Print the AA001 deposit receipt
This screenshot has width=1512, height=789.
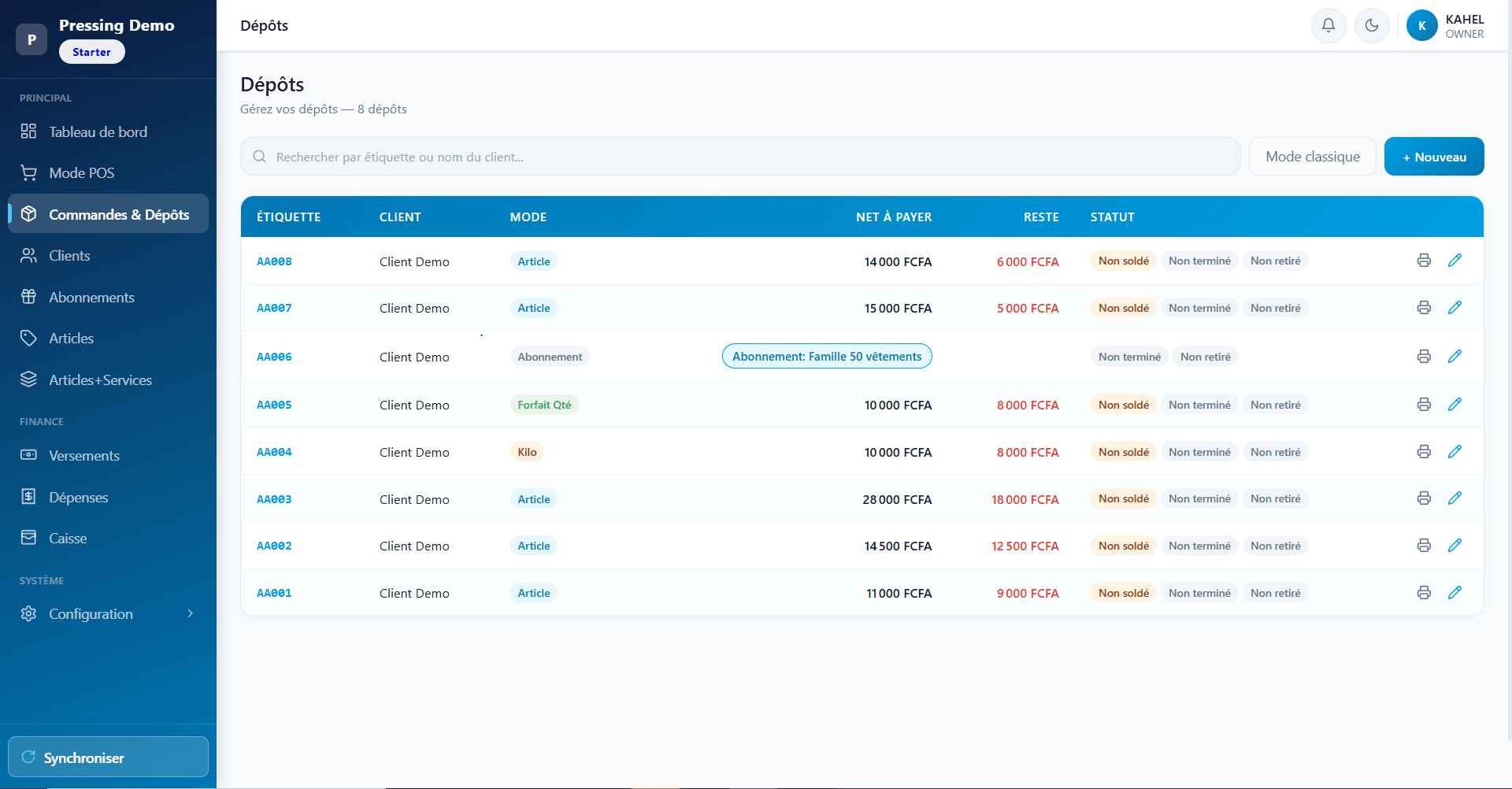[x=1424, y=593]
